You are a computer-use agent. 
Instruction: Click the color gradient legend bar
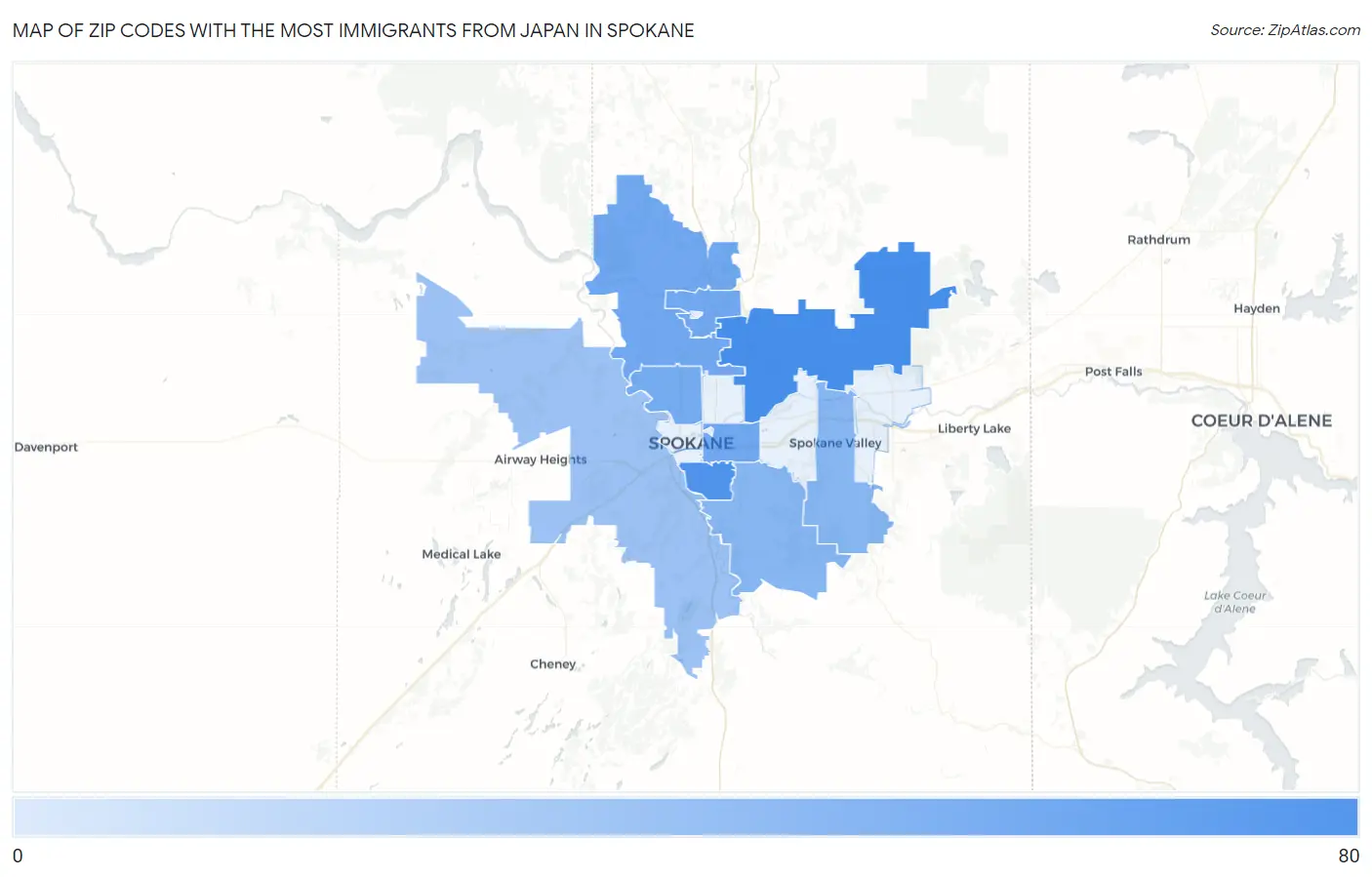coord(685,817)
